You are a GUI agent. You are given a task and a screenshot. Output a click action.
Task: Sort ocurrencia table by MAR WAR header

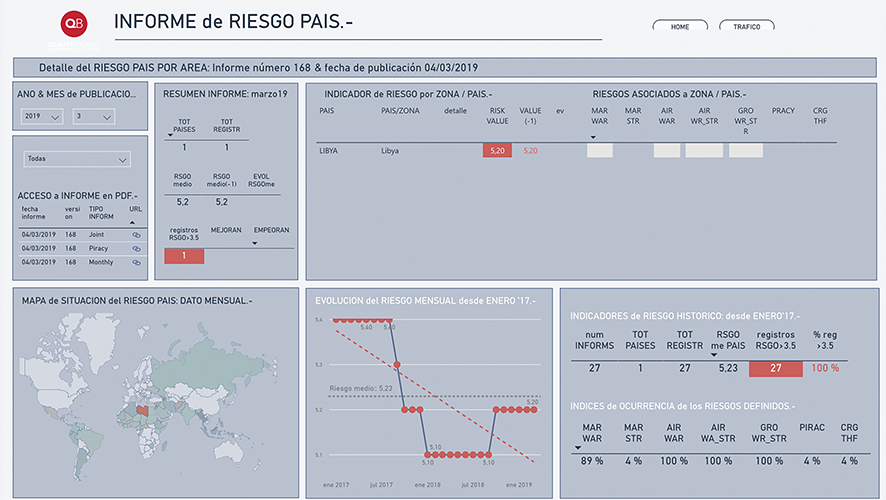pyautogui.click(x=592, y=433)
